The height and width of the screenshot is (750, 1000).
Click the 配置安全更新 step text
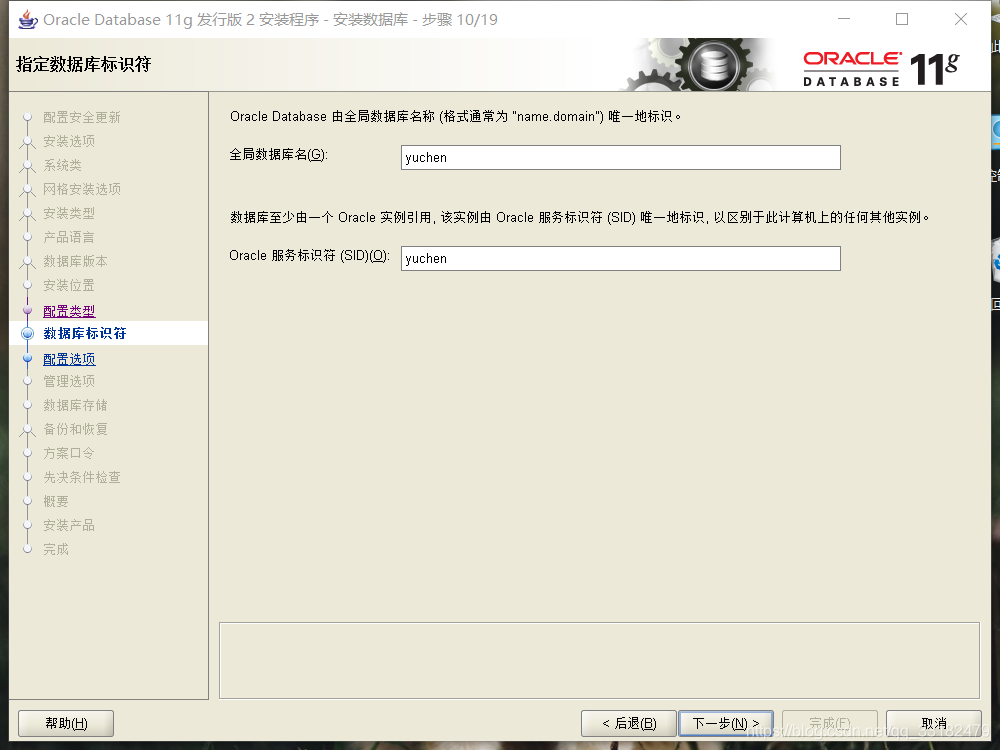[82, 117]
